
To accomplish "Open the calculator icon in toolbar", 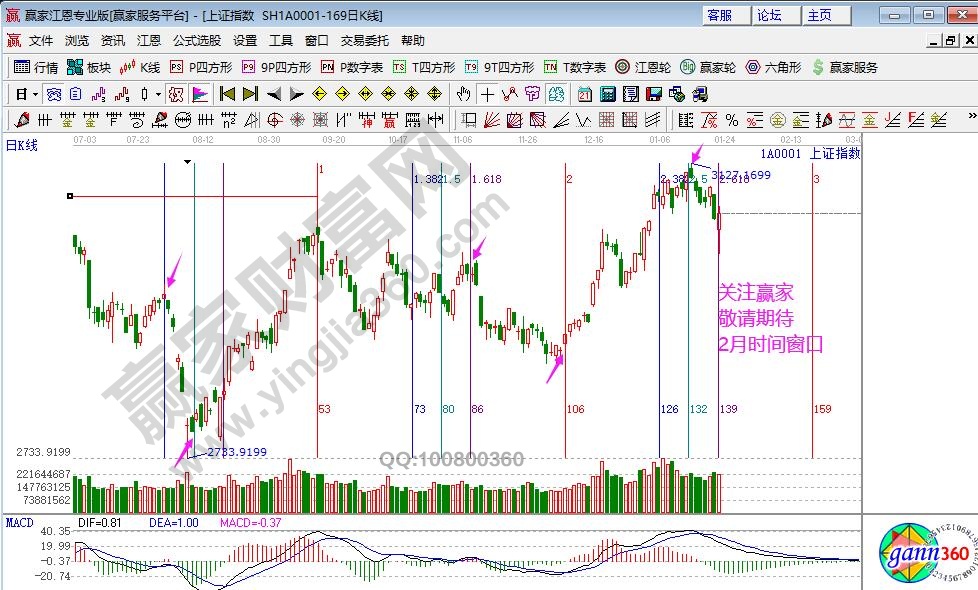I will (x=608, y=94).
